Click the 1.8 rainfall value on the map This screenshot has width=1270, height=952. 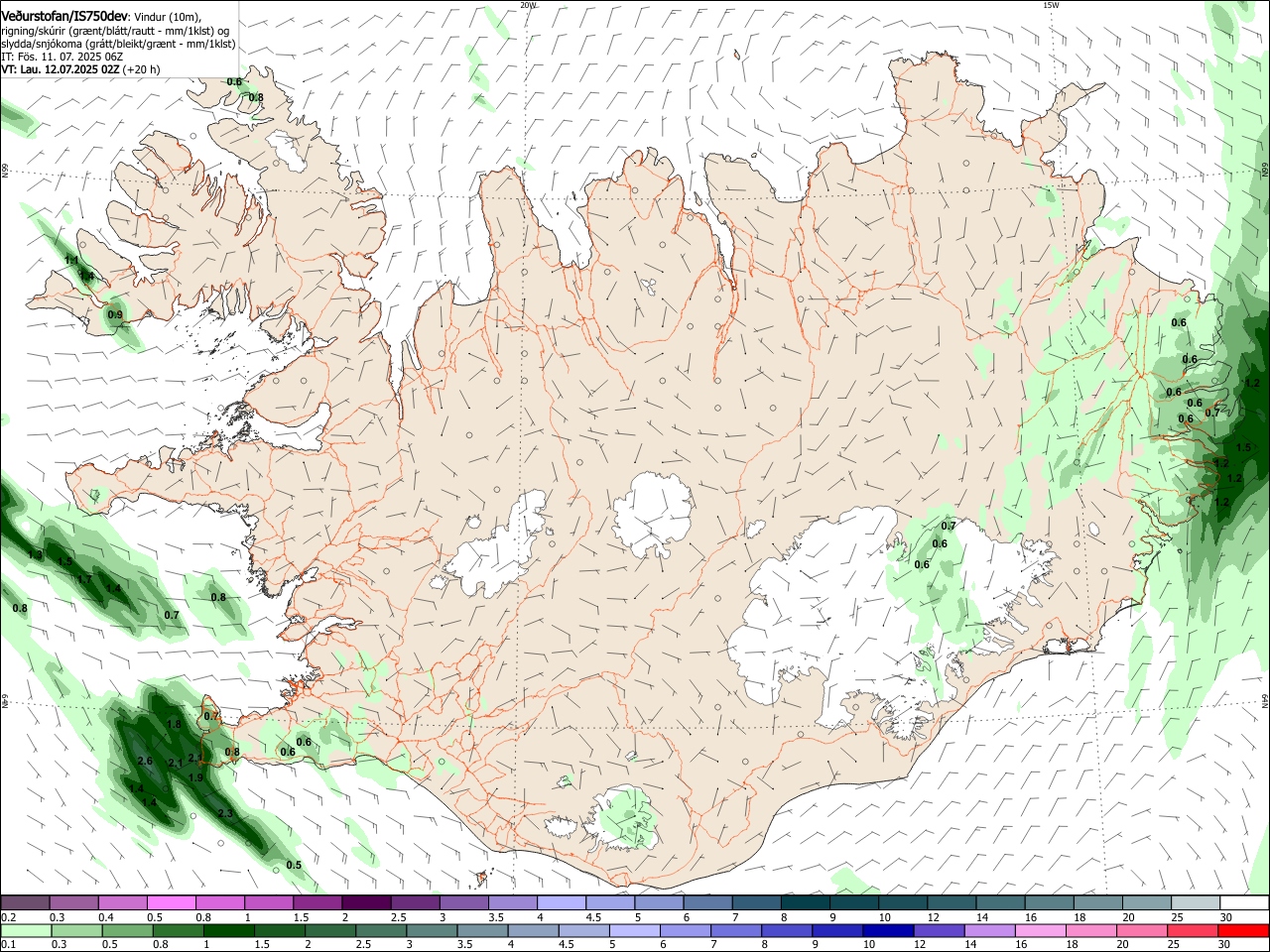(x=175, y=724)
